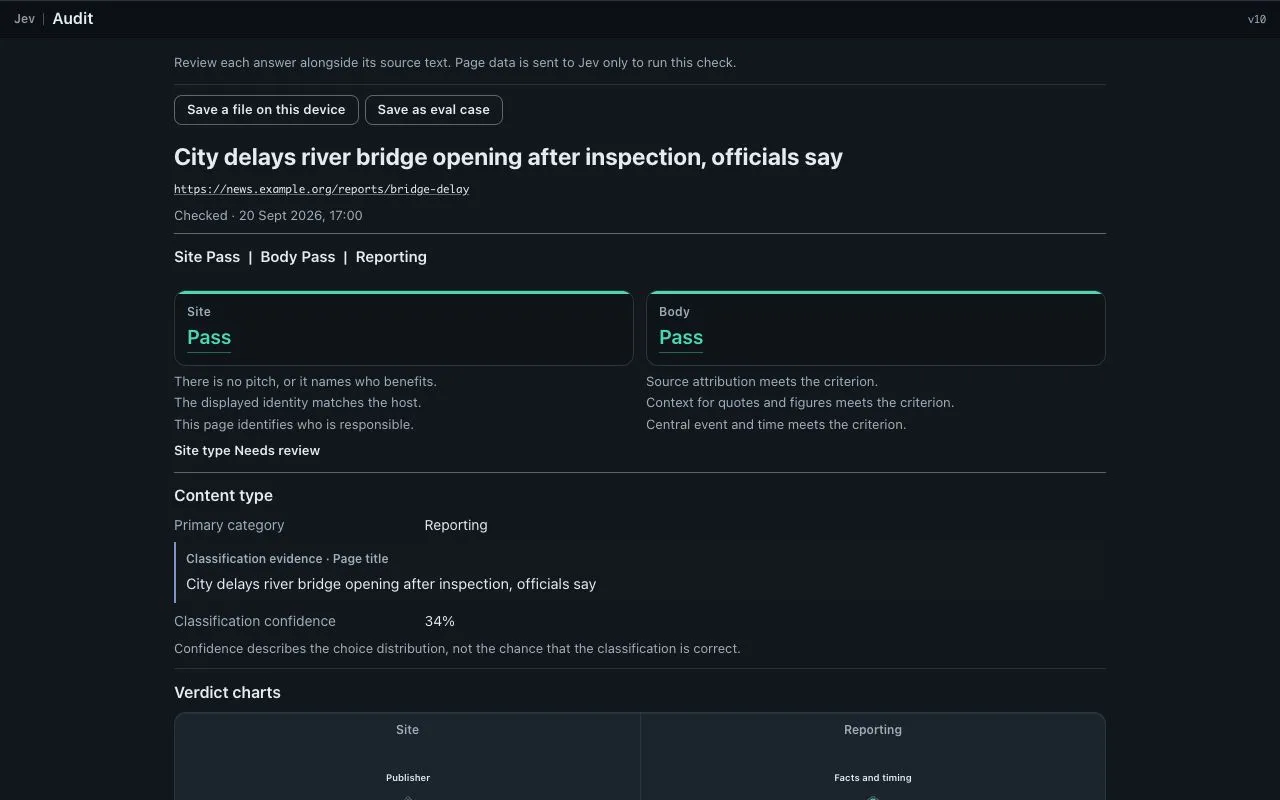Click the 'Reporting' chart column title
Viewport: 1280px width, 800px height.
click(873, 730)
